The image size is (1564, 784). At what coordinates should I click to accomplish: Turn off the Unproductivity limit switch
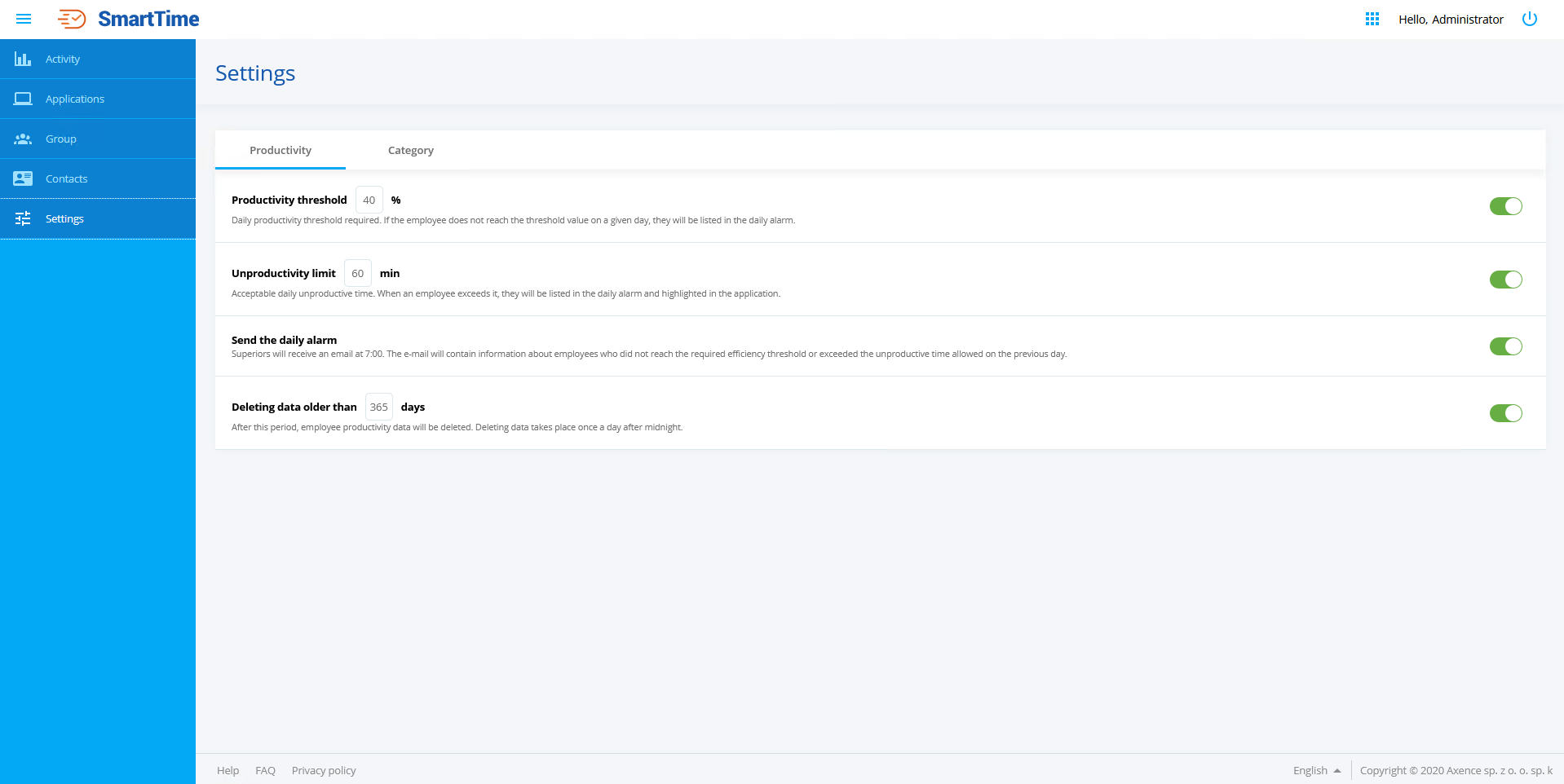1505,280
